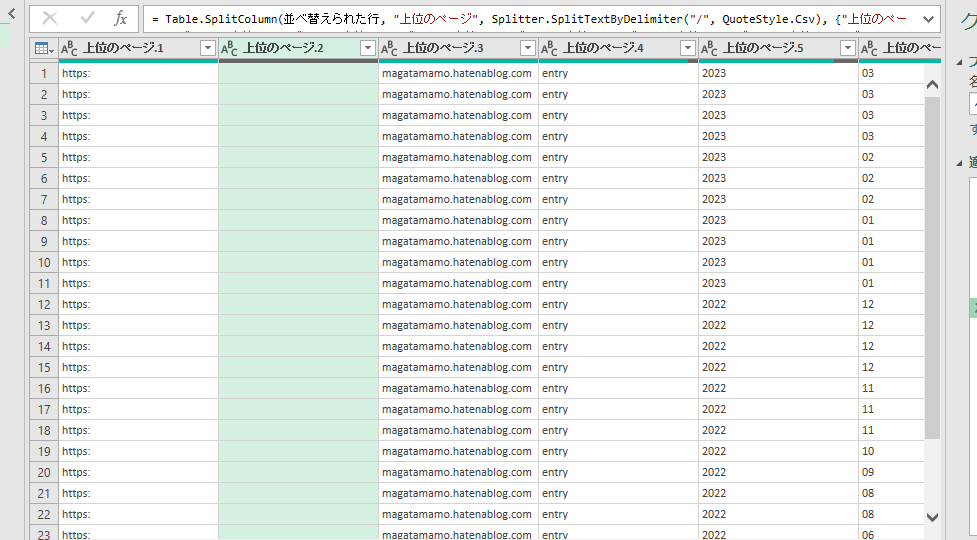This screenshot has height=540, width=977.
Task: Click ABC type icon of 上位のページ.1 column
Action: (69, 48)
